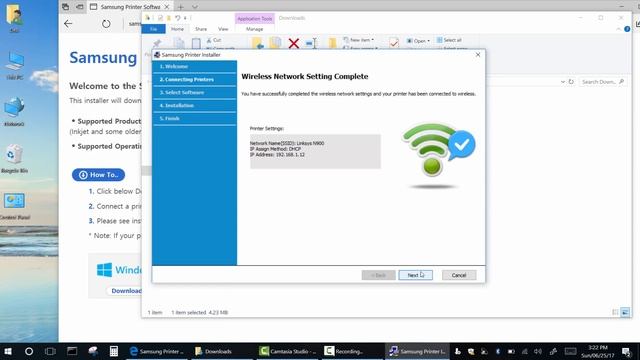Click the Move to folder icon

pyautogui.click(x=258, y=43)
